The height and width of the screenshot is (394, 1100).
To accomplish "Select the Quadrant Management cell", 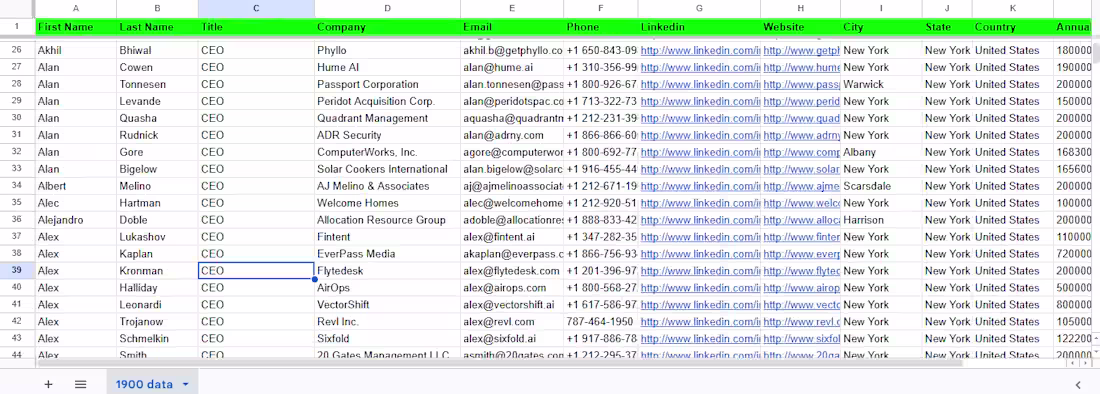I will click(387, 118).
